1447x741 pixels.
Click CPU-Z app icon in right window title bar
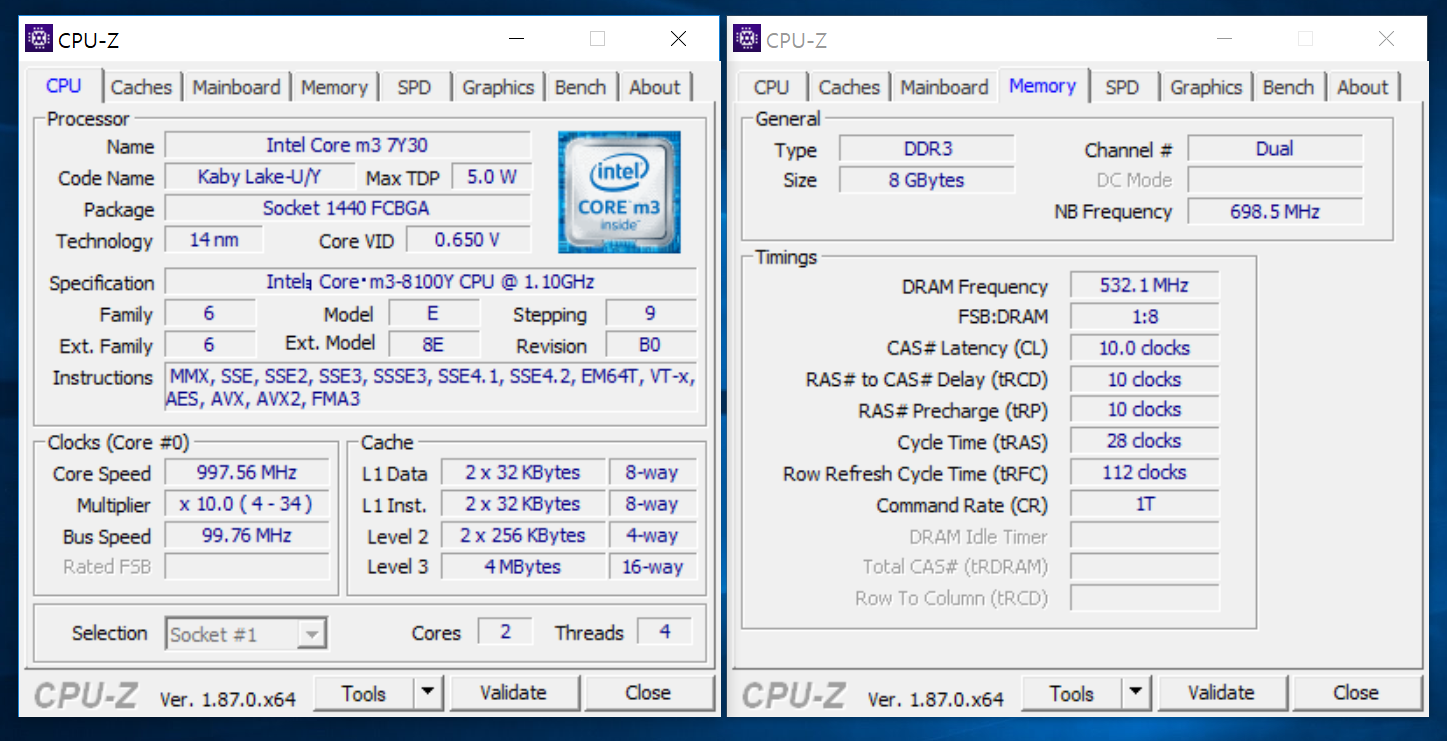[x=746, y=39]
